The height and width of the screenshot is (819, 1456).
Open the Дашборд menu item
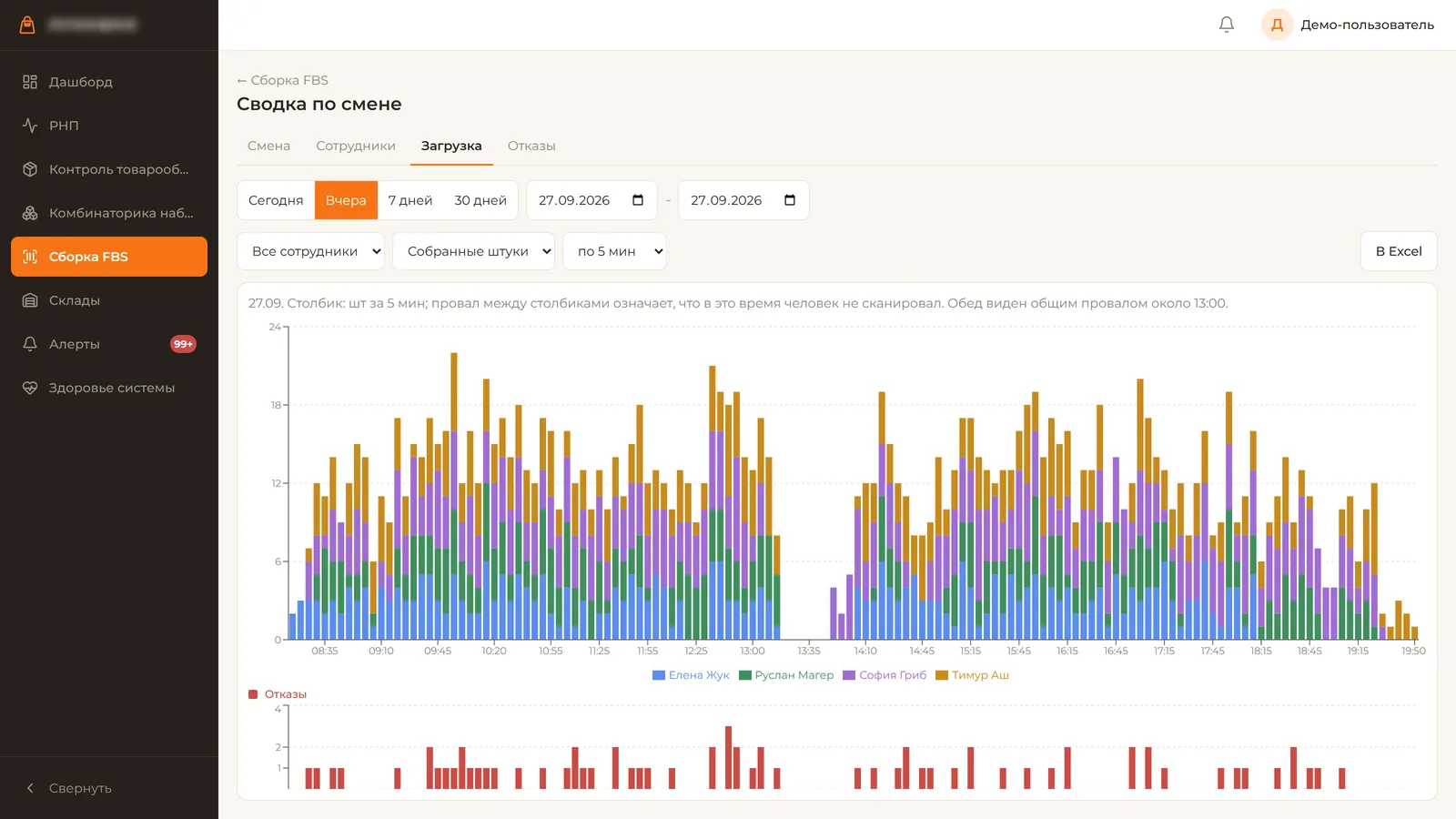tap(109, 82)
